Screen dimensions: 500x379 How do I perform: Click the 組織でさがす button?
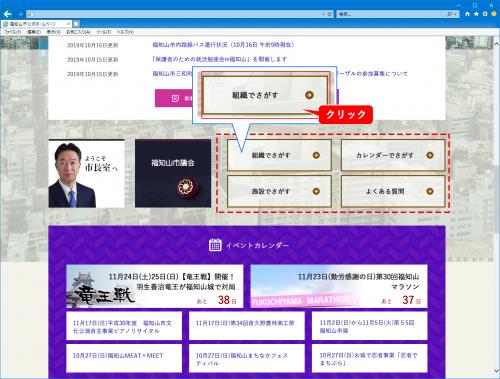pos(279,155)
